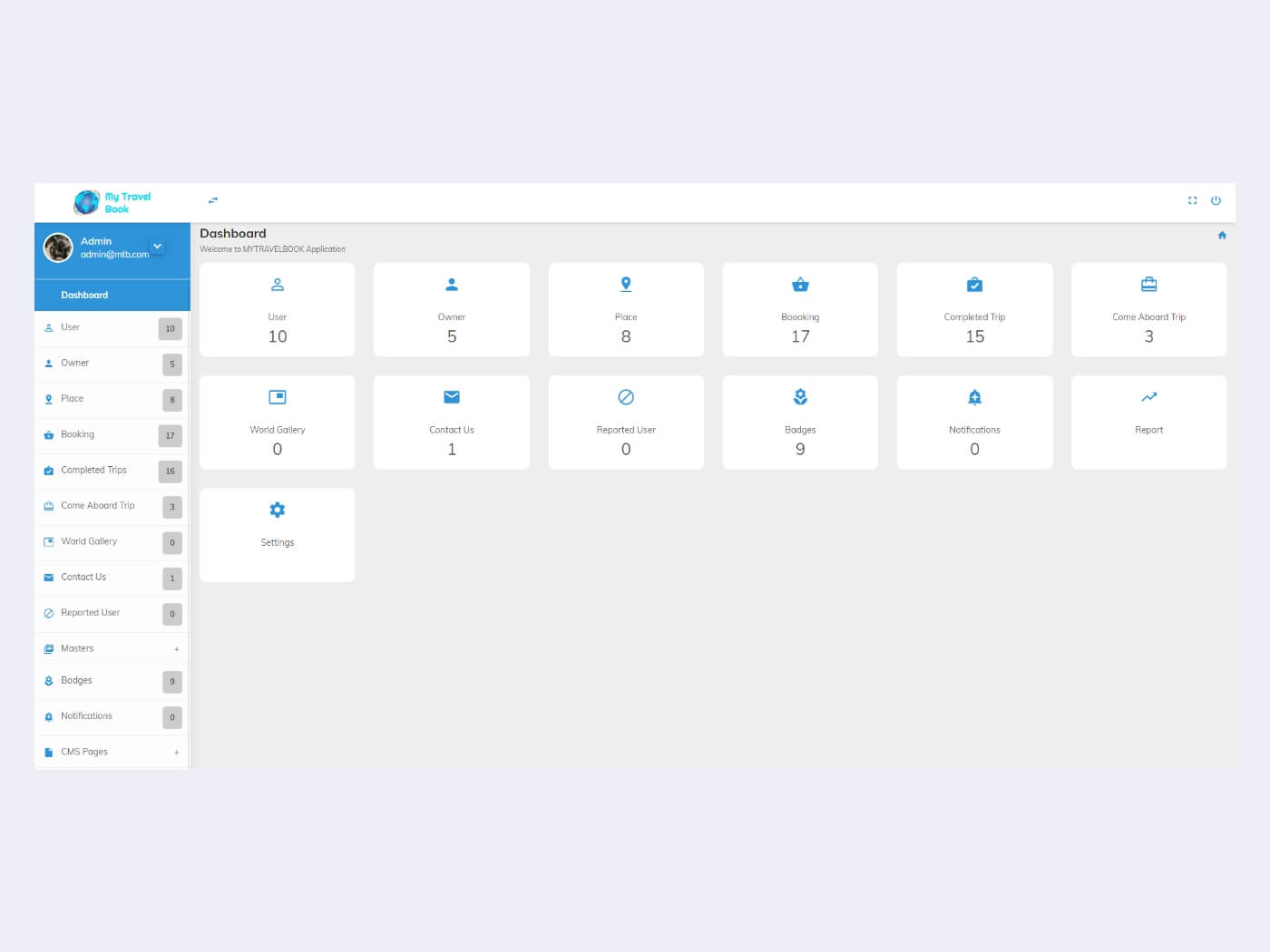Screen dimensions: 1270x952
Task: Toggle fullscreen mode icon
Action: point(1192,200)
